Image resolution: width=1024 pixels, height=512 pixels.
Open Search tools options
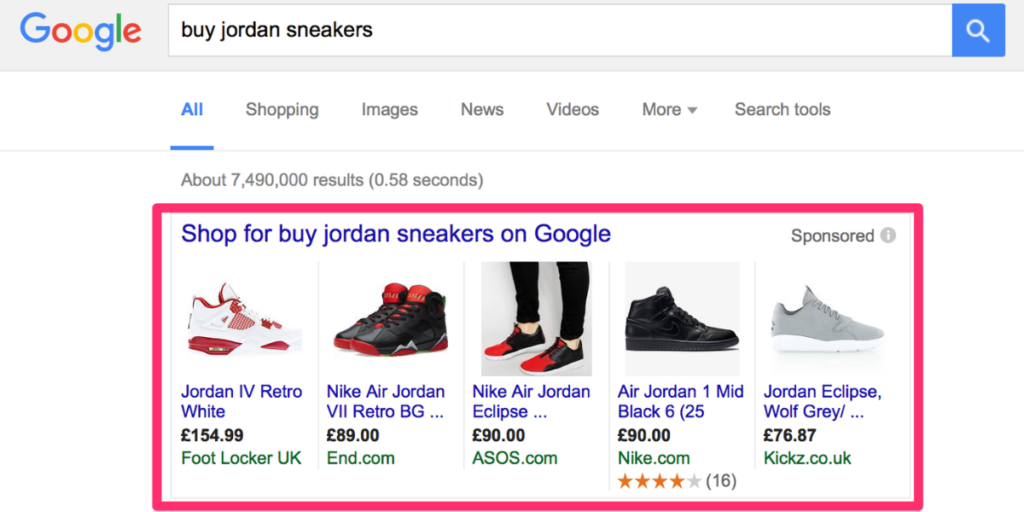coord(782,110)
